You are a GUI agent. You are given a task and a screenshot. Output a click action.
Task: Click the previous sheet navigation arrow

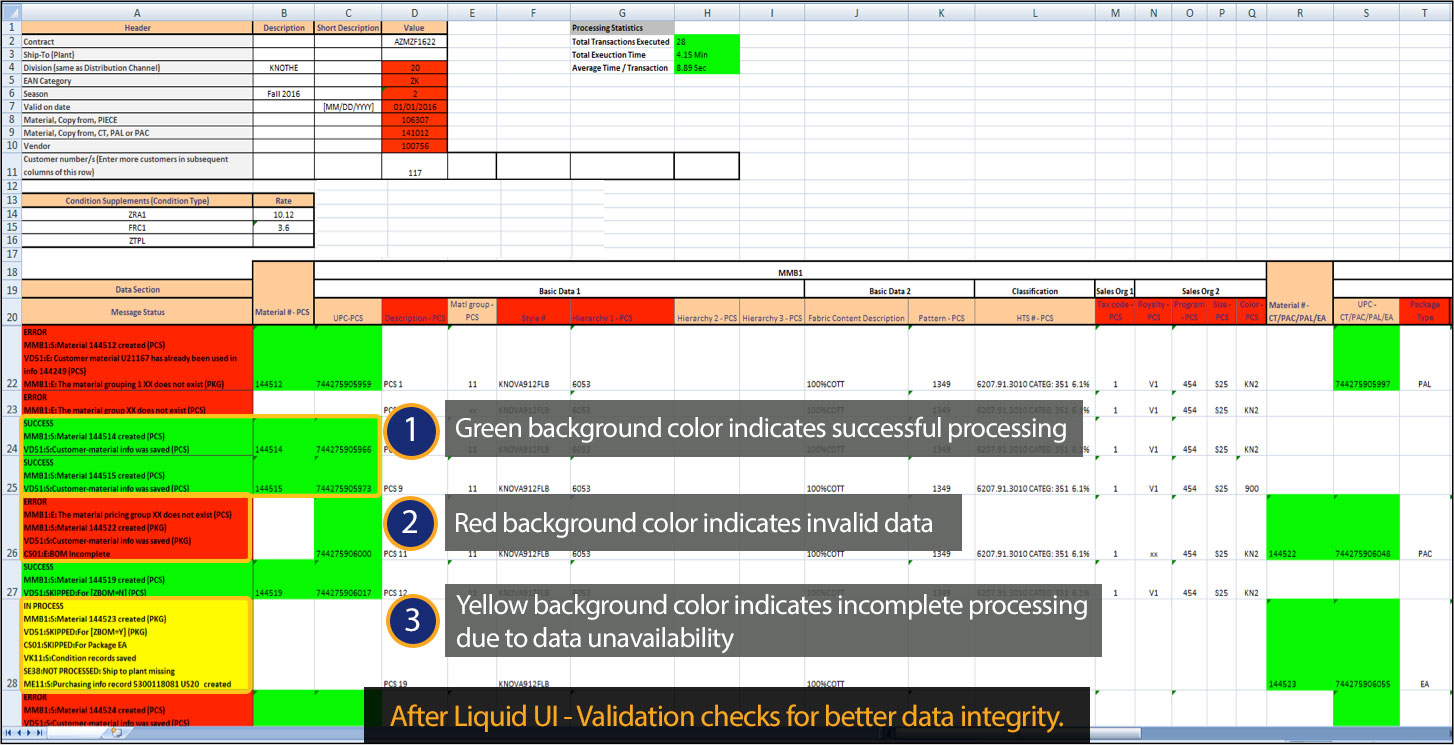(18, 733)
